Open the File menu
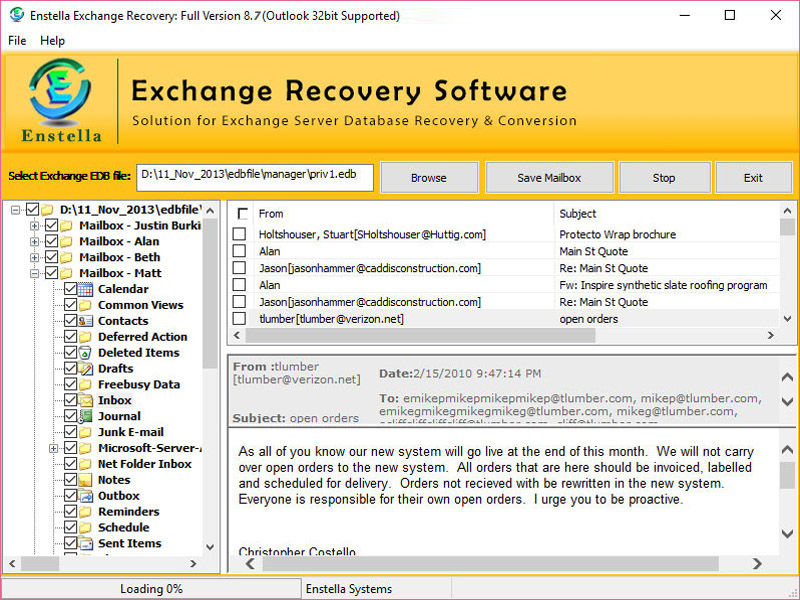Image resolution: width=800 pixels, height=600 pixels. pyautogui.click(x=17, y=41)
